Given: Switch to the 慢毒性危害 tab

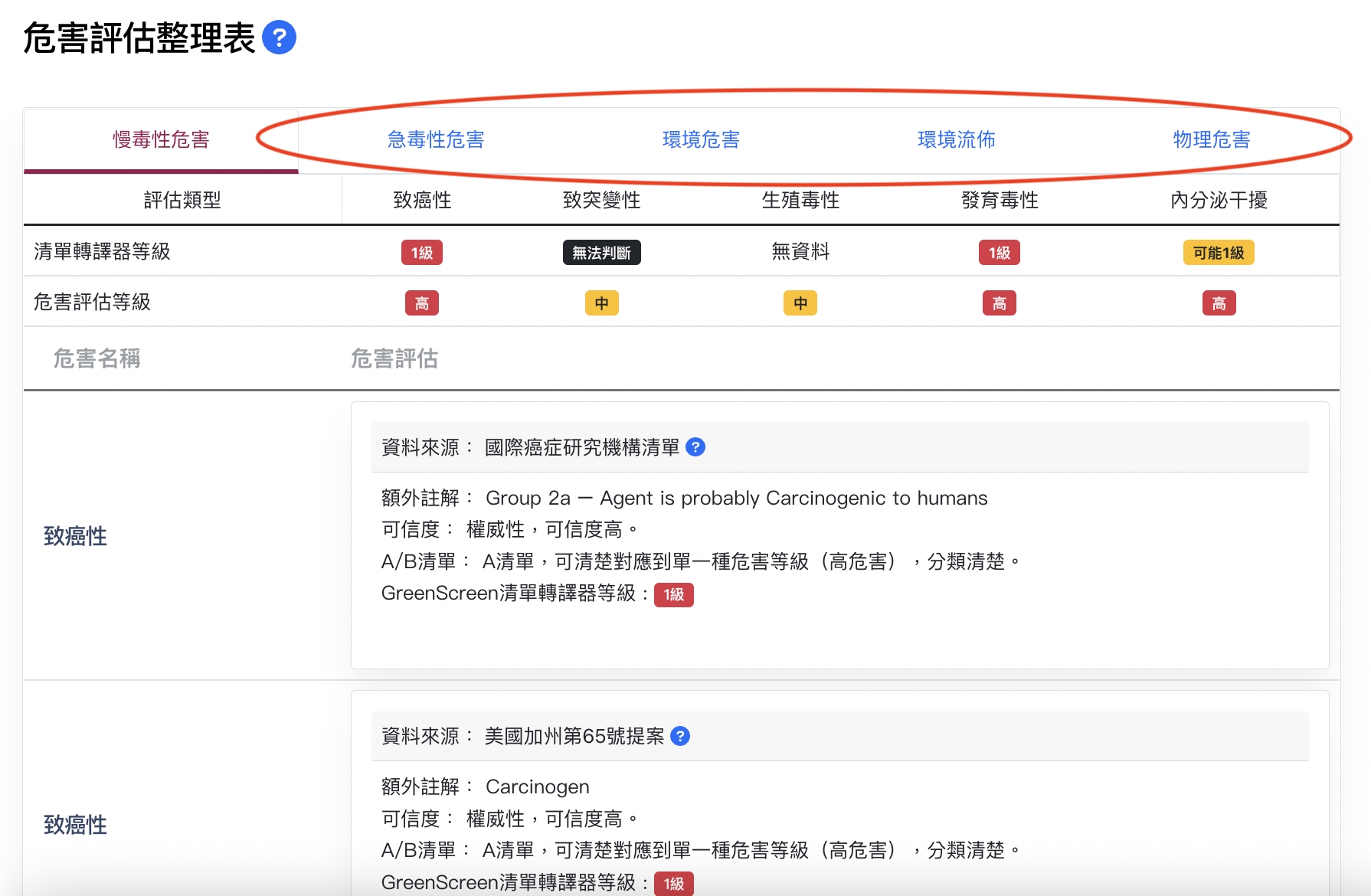Looking at the screenshot, I should click(161, 139).
